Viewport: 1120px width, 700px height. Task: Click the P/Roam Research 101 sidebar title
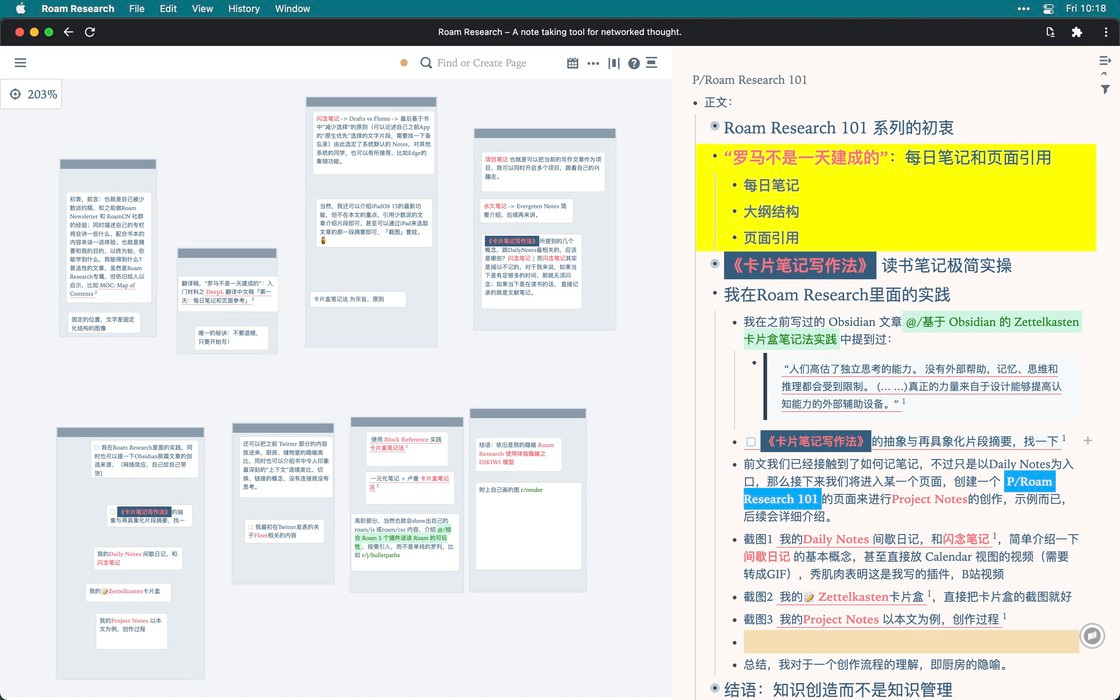click(x=749, y=79)
